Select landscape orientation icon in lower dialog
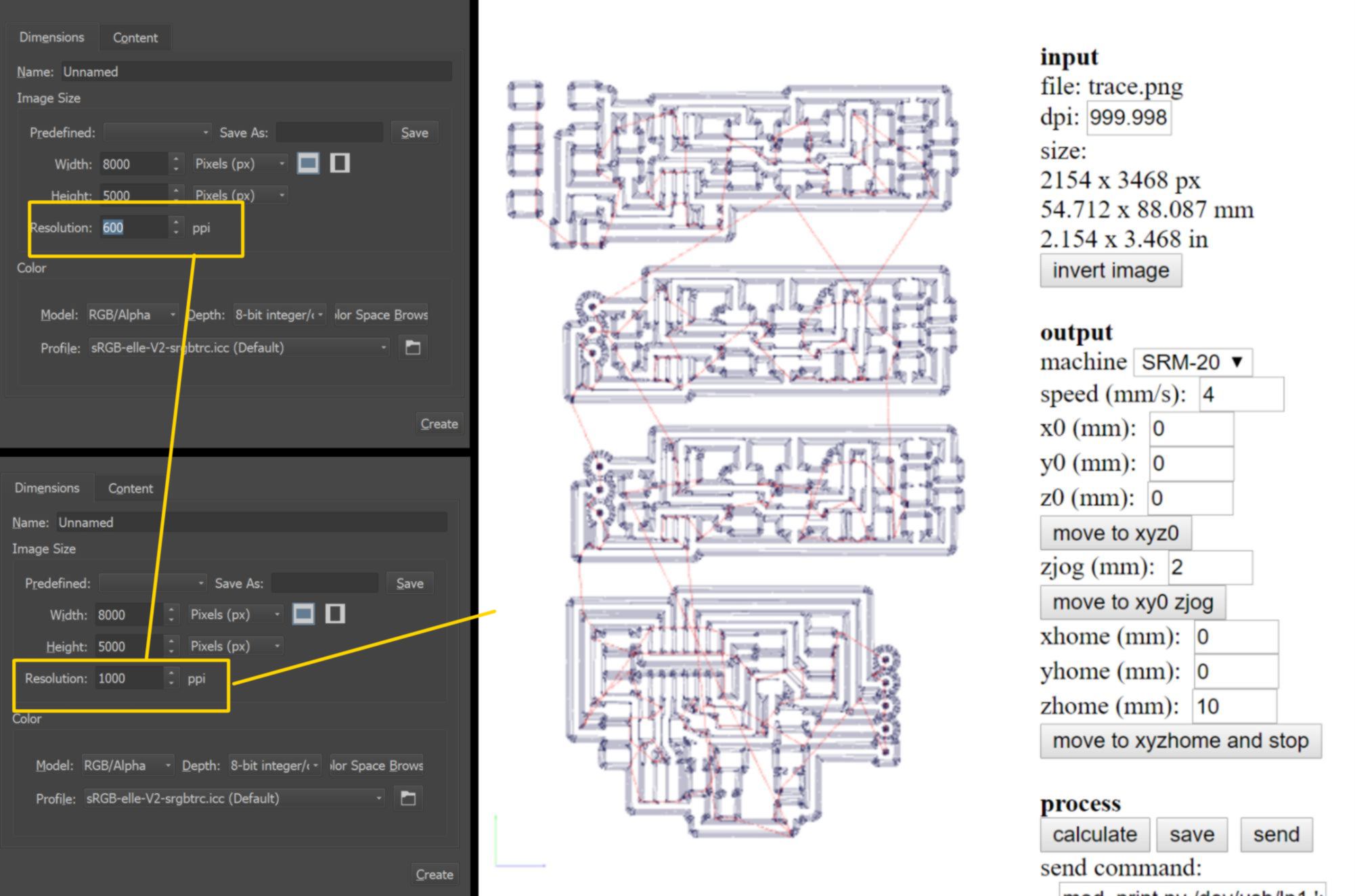The image size is (1355, 896). click(303, 614)
